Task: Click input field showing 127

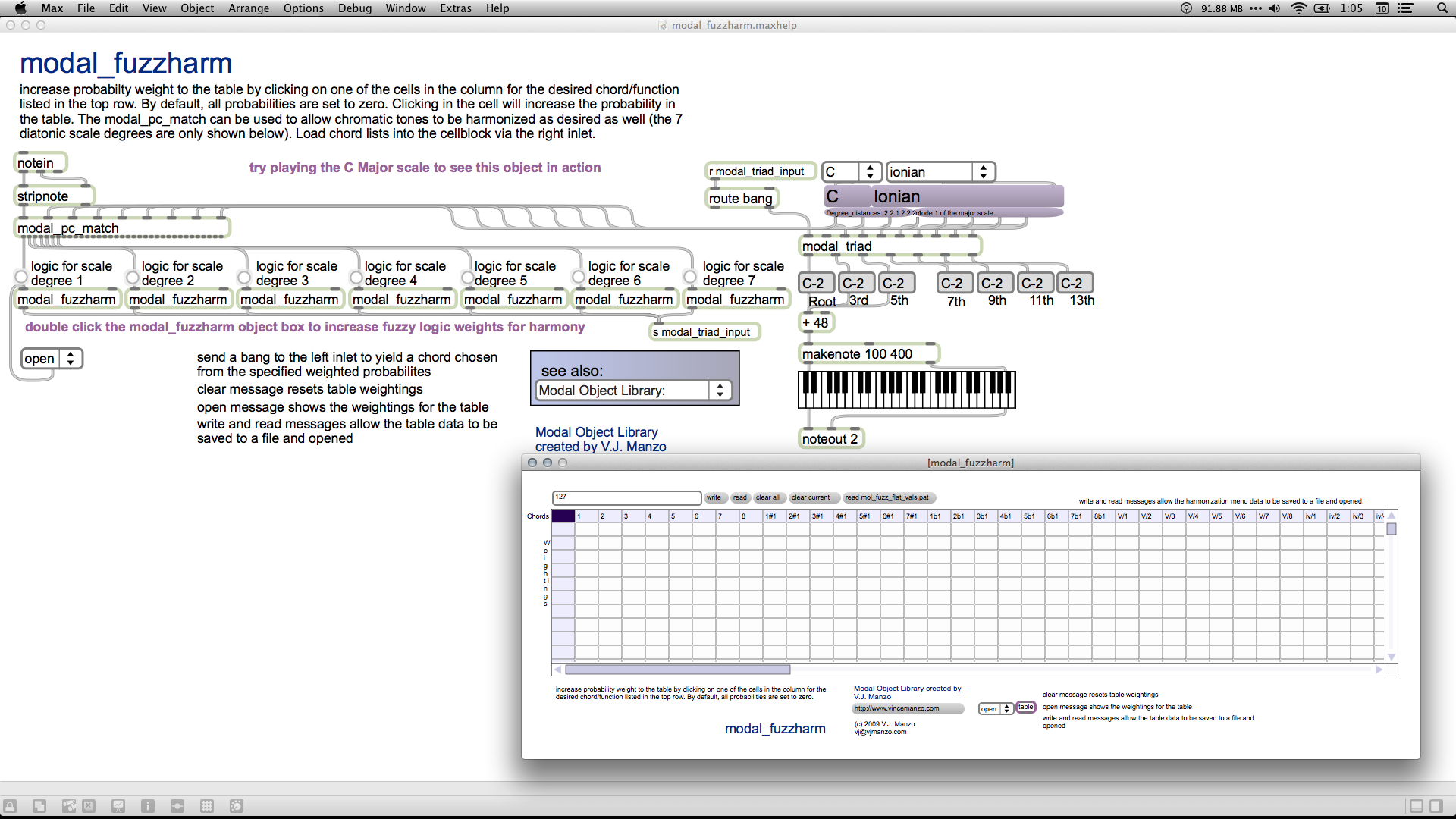Action: pyautogui.click(x=625, y=497)
